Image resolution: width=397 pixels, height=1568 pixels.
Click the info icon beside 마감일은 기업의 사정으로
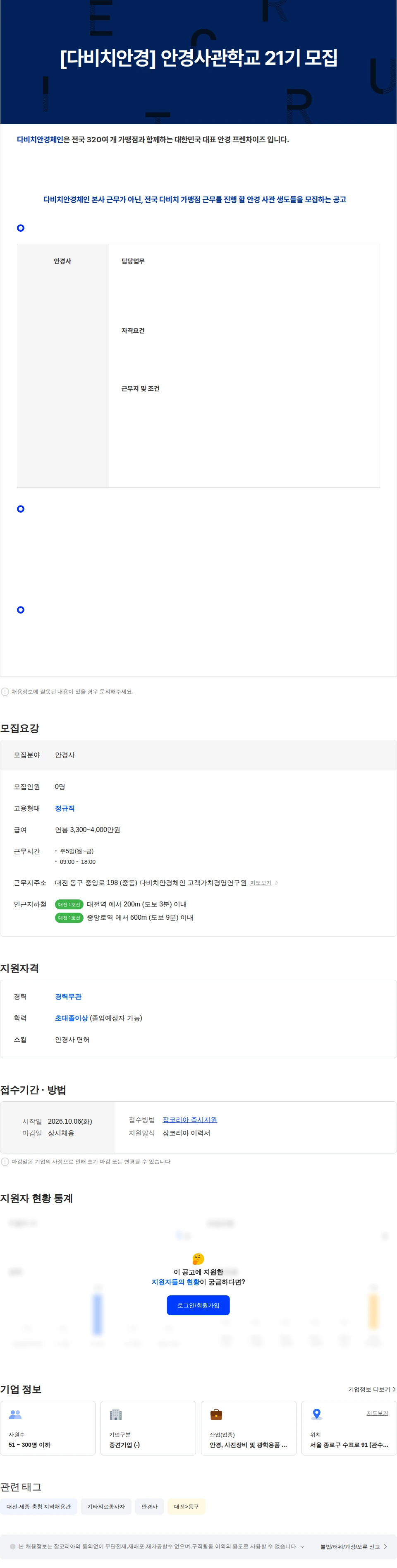tap(5, 1161)
